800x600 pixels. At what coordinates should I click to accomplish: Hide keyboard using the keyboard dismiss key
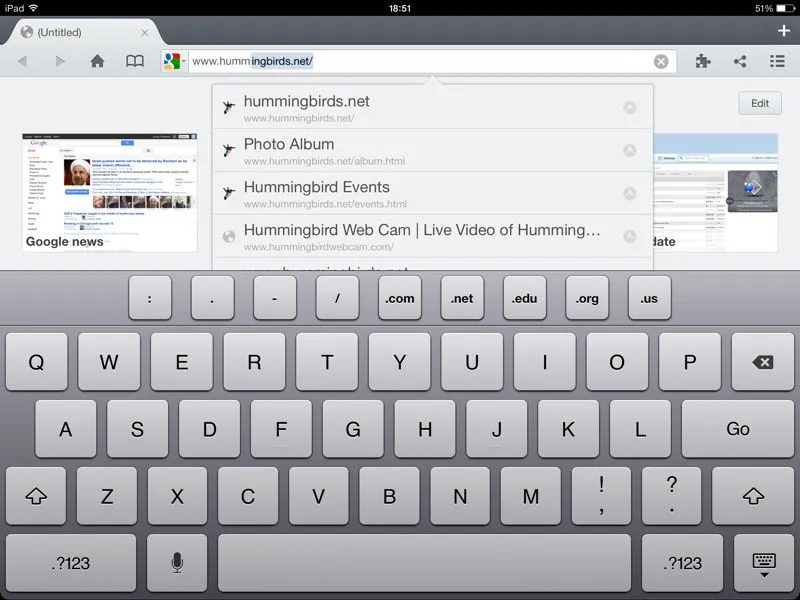[x=764, y=563]
